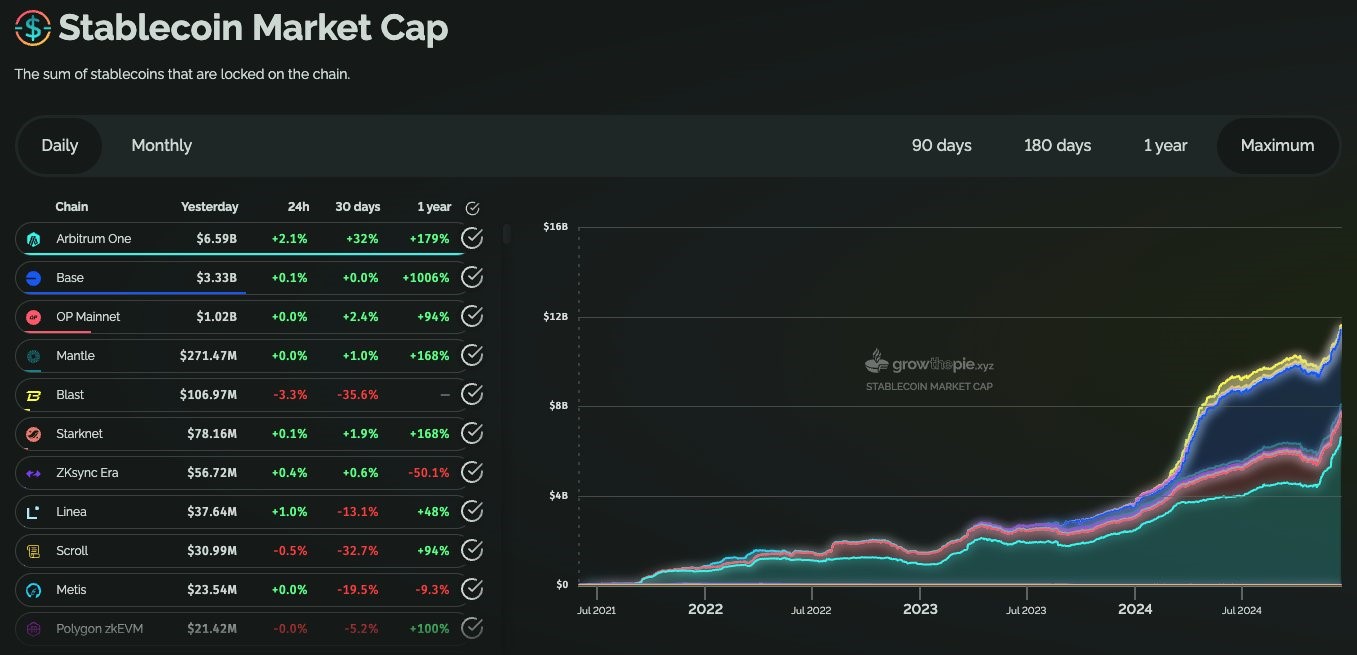The height and width of the screenshot is (655, 1357).
Task: Toggle Linea chain visibility checkmark
Action: tap(472, 511)
